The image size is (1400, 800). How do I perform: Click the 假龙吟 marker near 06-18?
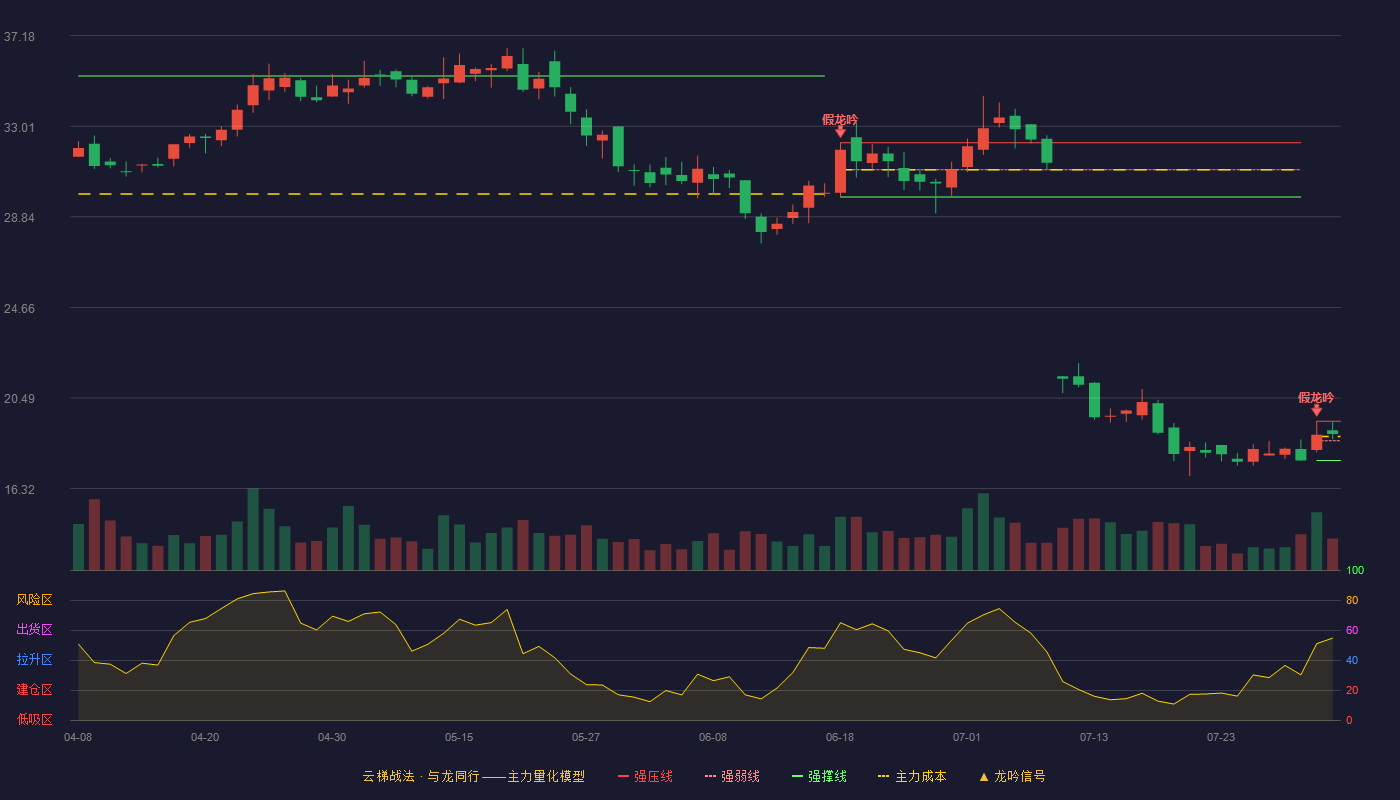pos(840,120)
